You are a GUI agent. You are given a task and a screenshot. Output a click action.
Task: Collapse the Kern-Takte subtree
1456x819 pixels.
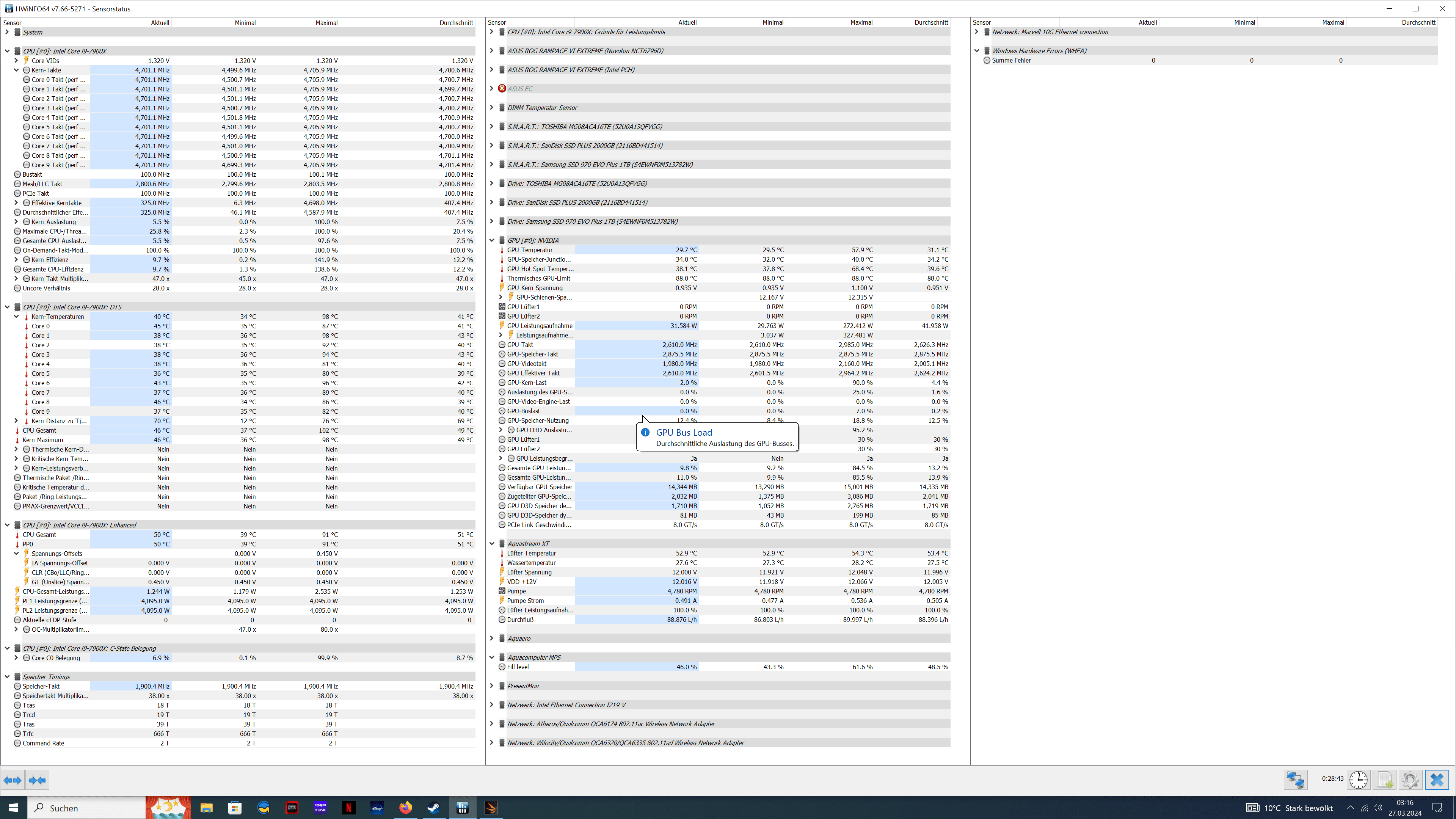pos(16,70)
